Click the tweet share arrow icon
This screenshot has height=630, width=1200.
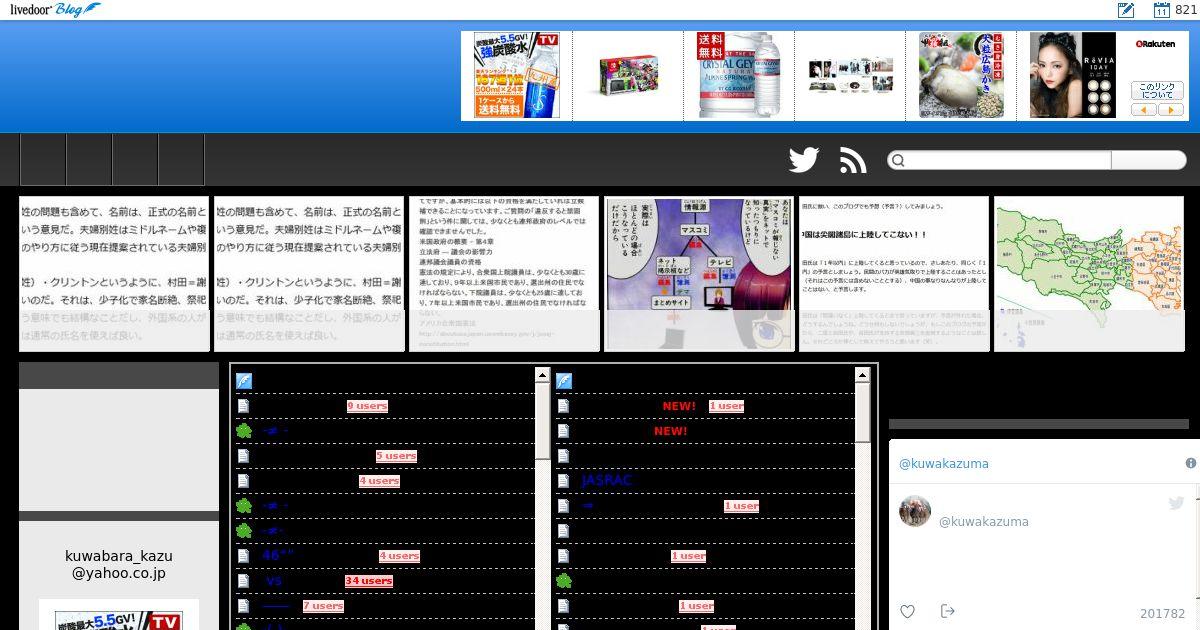947,611
